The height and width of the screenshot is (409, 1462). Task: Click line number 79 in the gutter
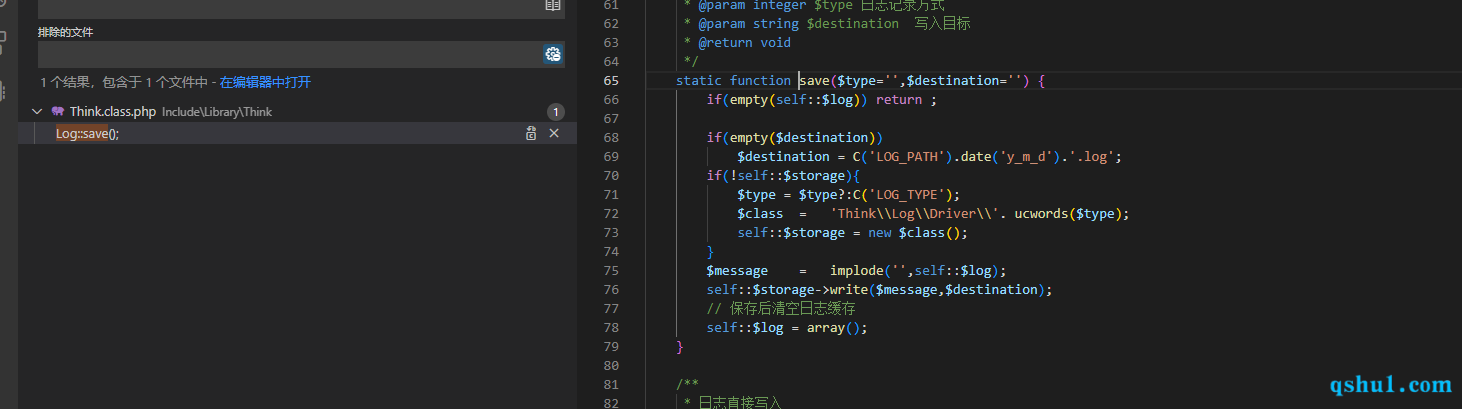coord(611,346)
